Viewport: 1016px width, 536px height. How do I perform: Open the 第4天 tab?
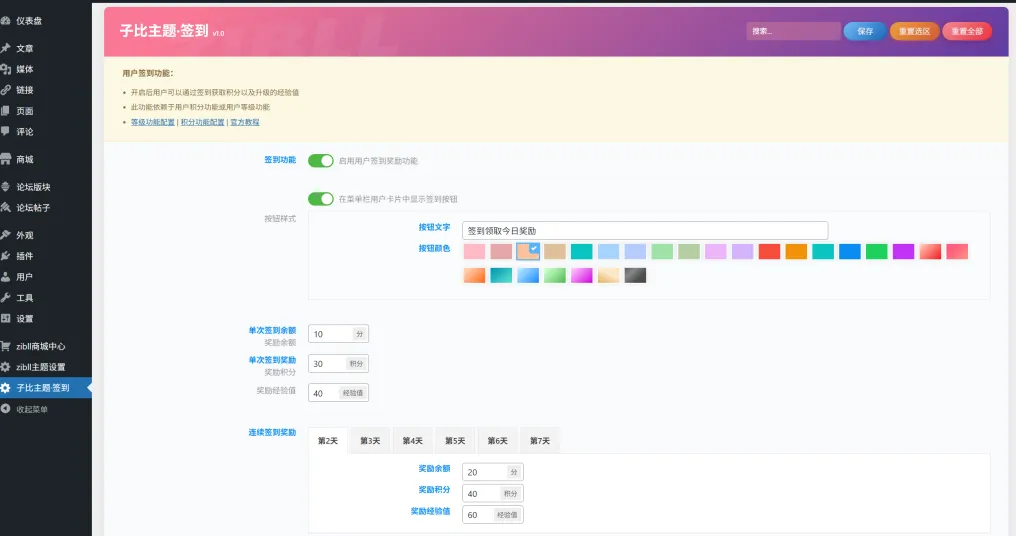tap(413, 441)
